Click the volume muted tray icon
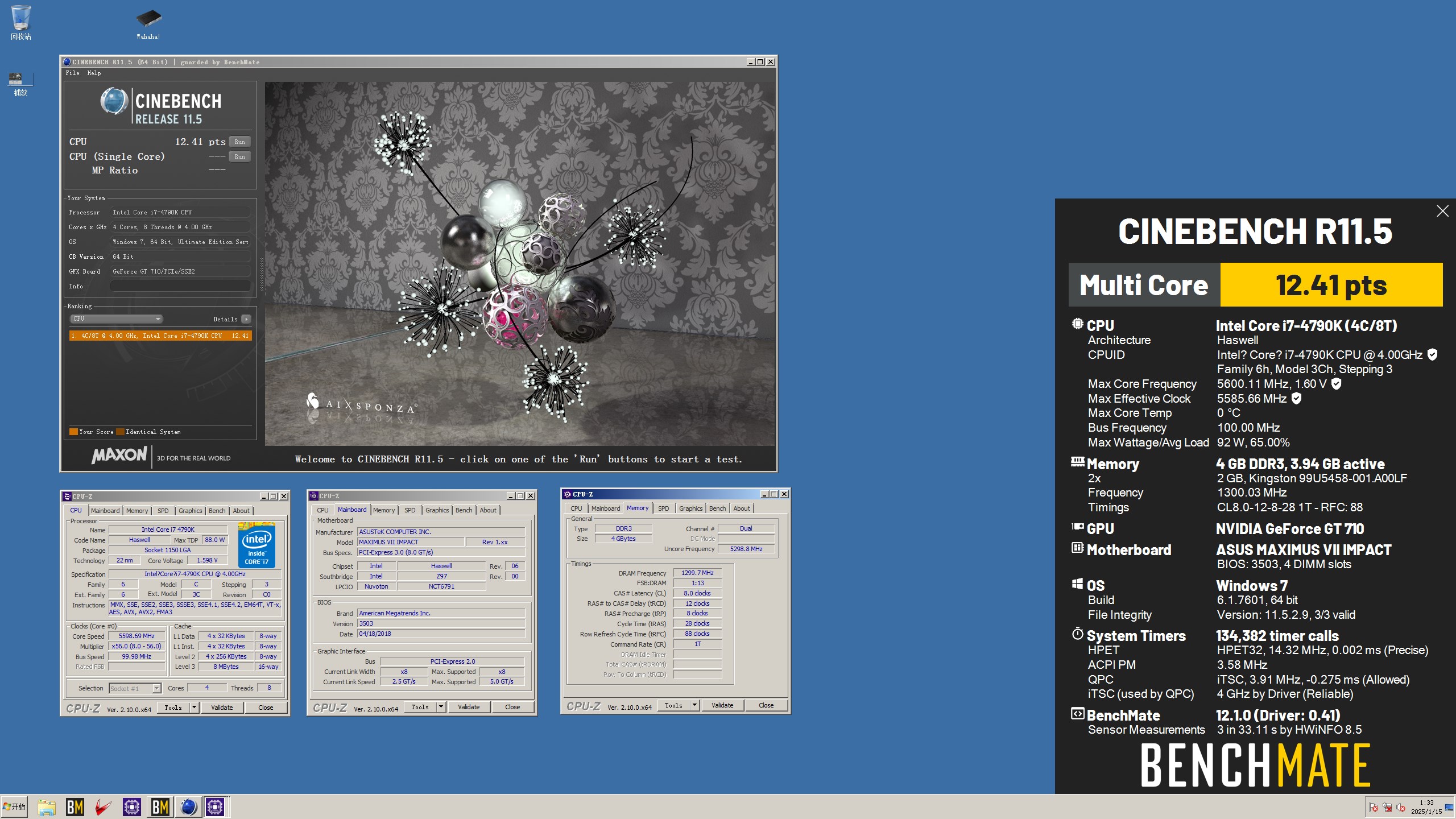Image resolution: width=1456 pixels, height=819 pixels. [1401, 807]
